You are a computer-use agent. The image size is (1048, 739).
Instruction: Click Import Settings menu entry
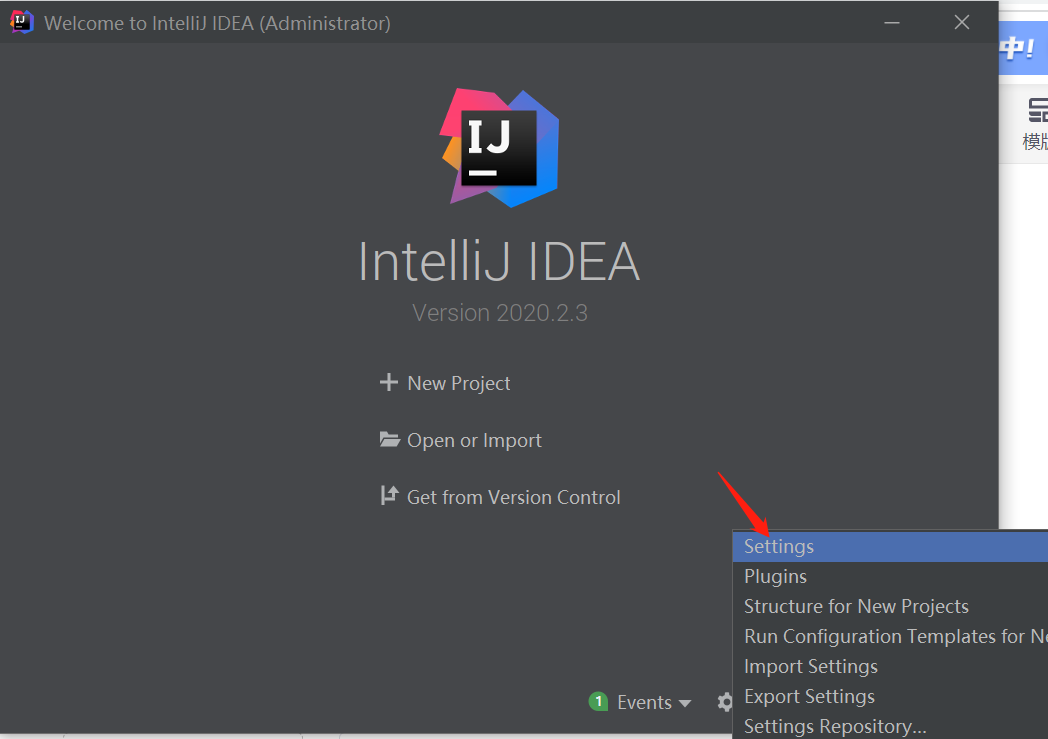810,666
